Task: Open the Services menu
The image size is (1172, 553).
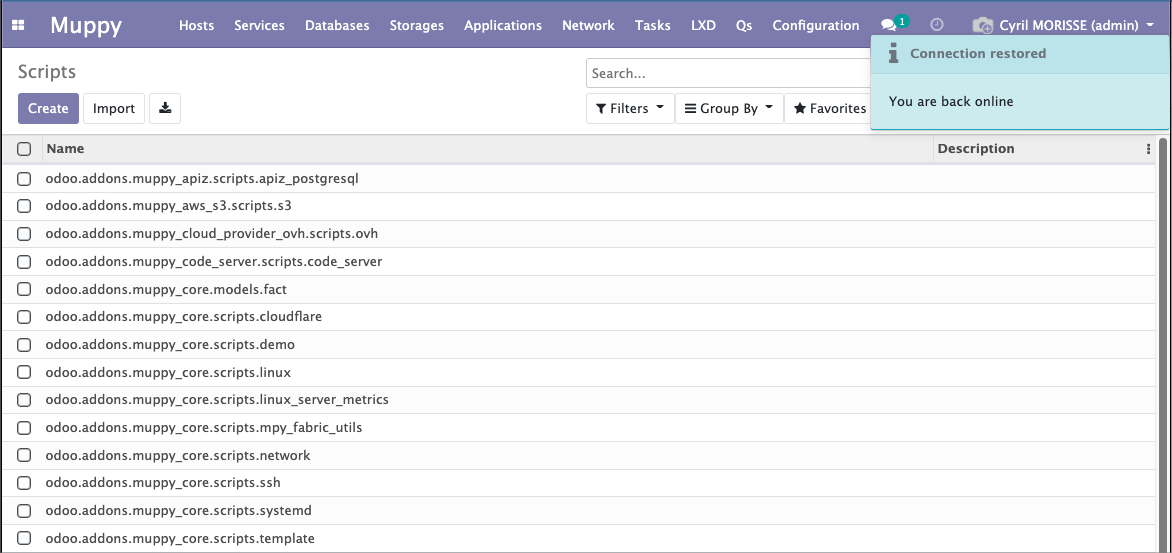Action: (x=259, y=25)
